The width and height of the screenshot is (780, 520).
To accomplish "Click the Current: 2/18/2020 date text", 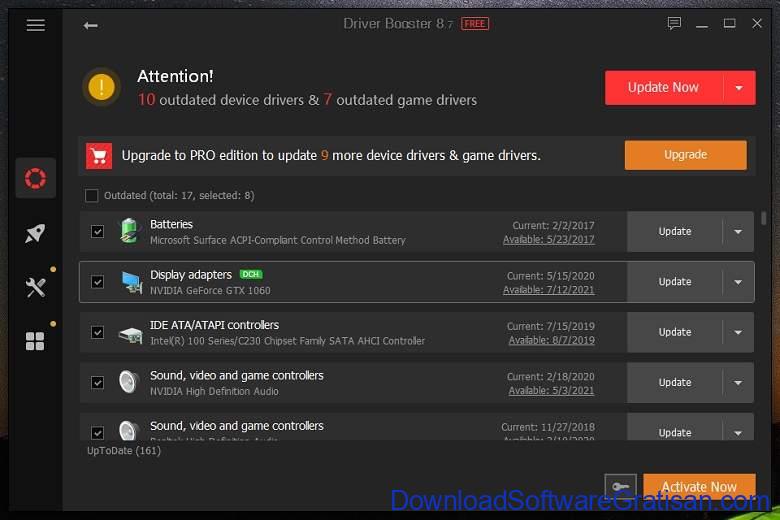I will coord(551,377).
